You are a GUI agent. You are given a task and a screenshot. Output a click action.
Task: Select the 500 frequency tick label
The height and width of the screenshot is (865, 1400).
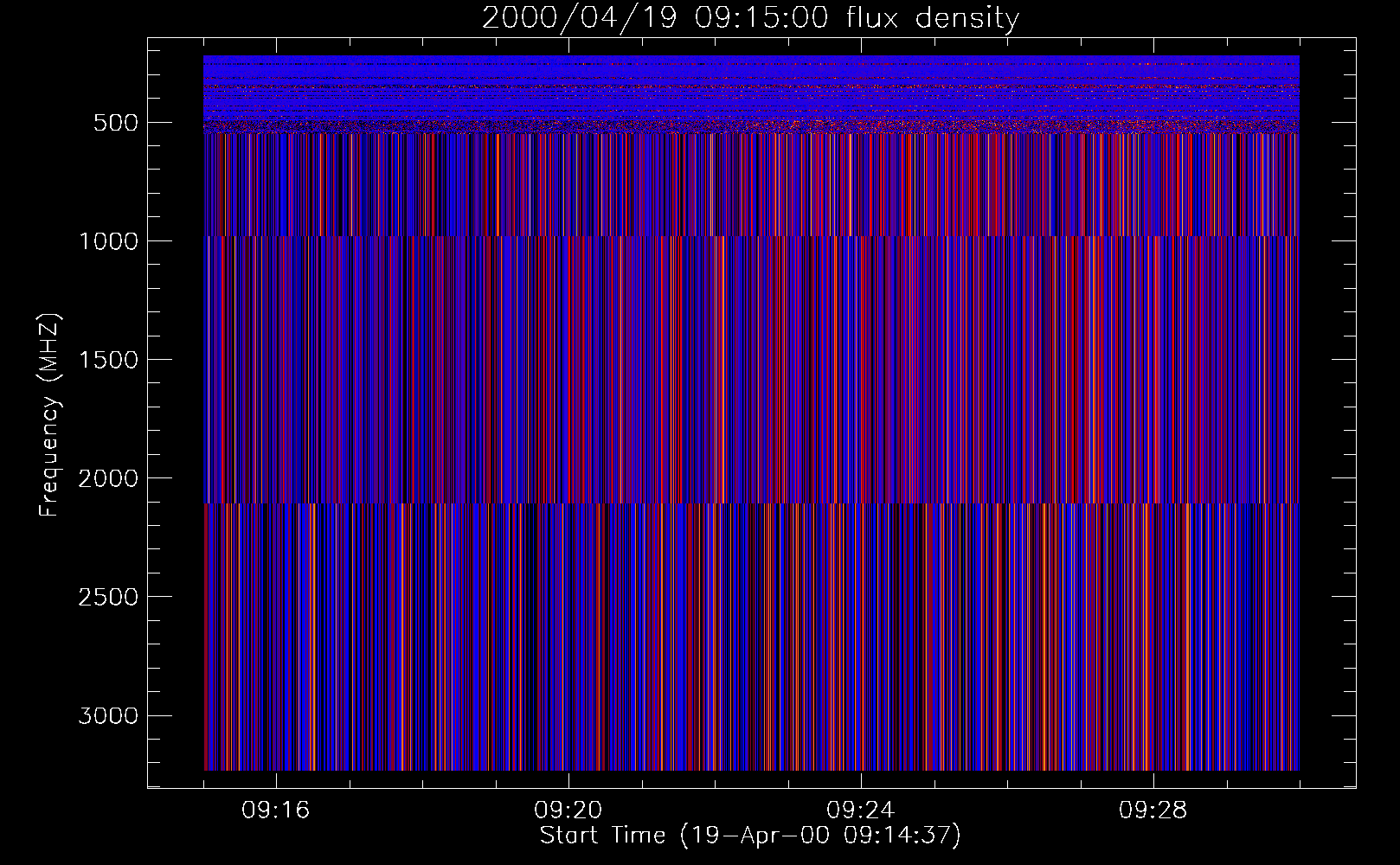coord(116,123)
